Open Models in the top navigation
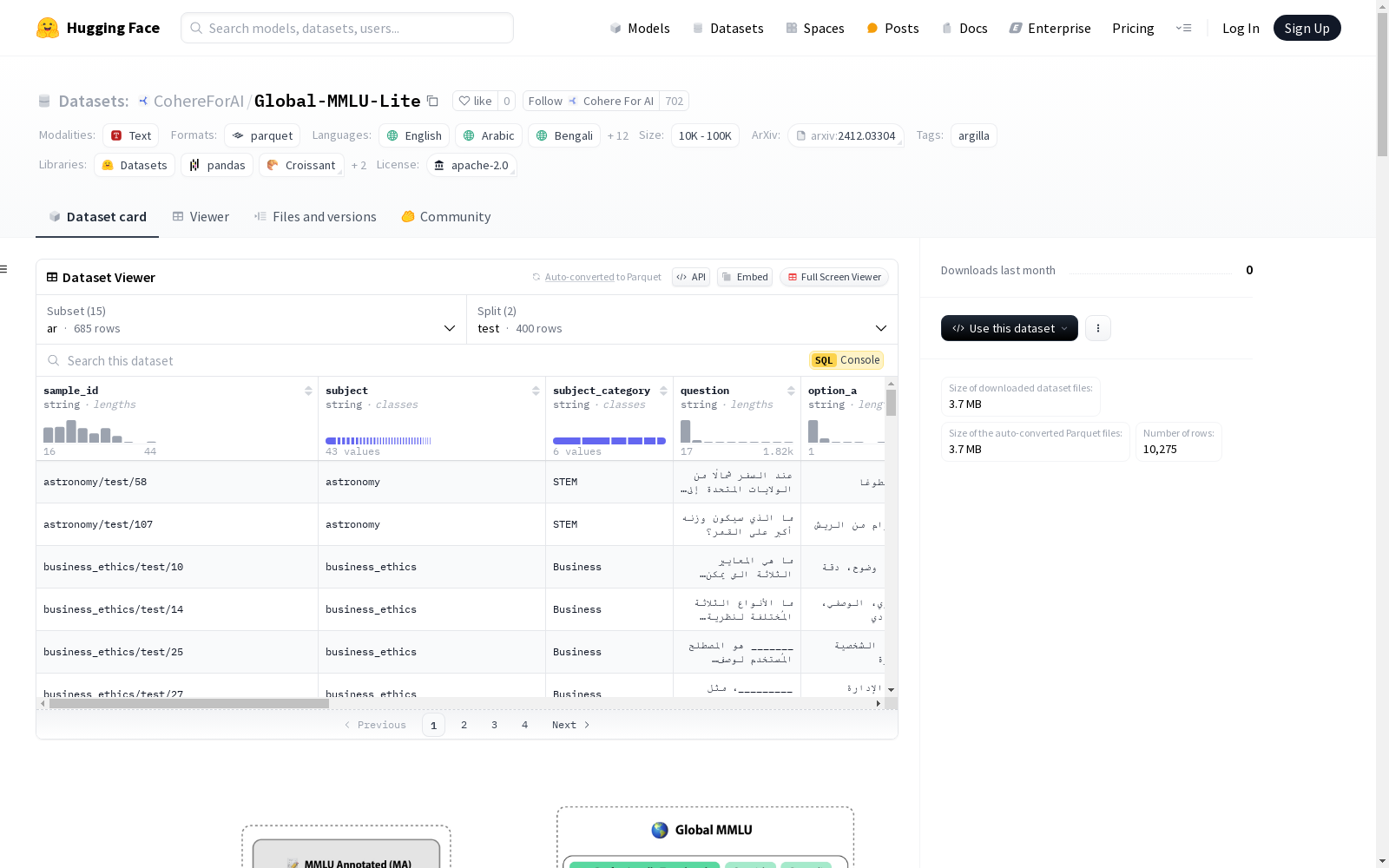 pyautogui.click(x=640, y=28)
